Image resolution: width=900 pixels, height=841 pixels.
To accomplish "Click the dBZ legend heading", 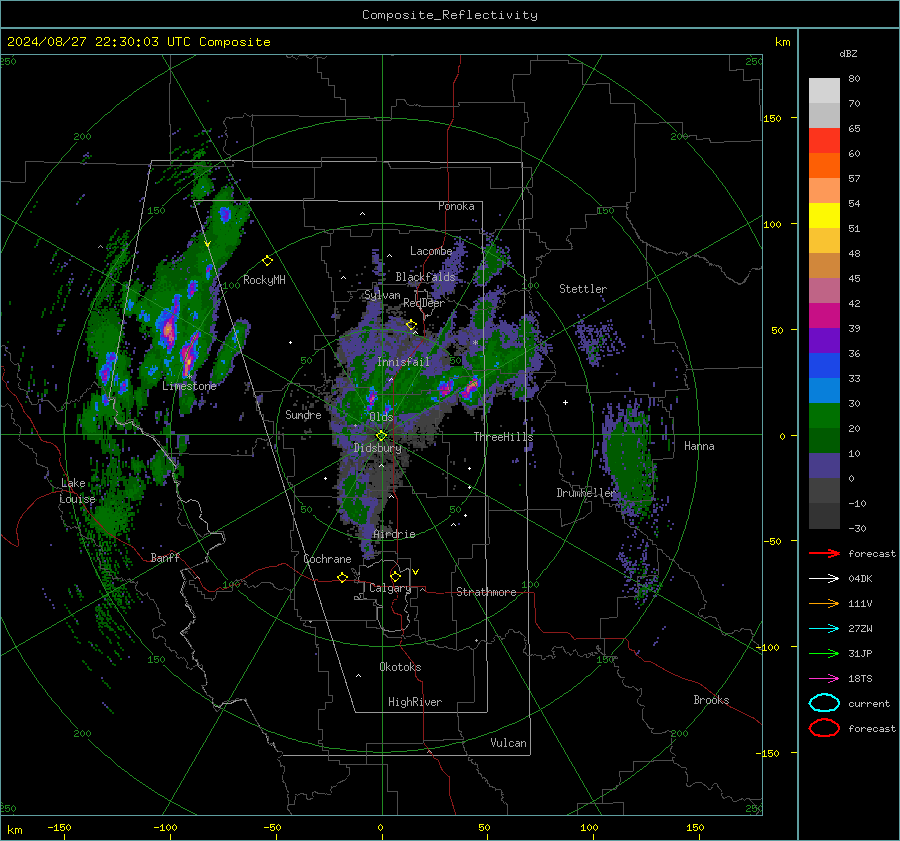I will click(x=848, y=54).
